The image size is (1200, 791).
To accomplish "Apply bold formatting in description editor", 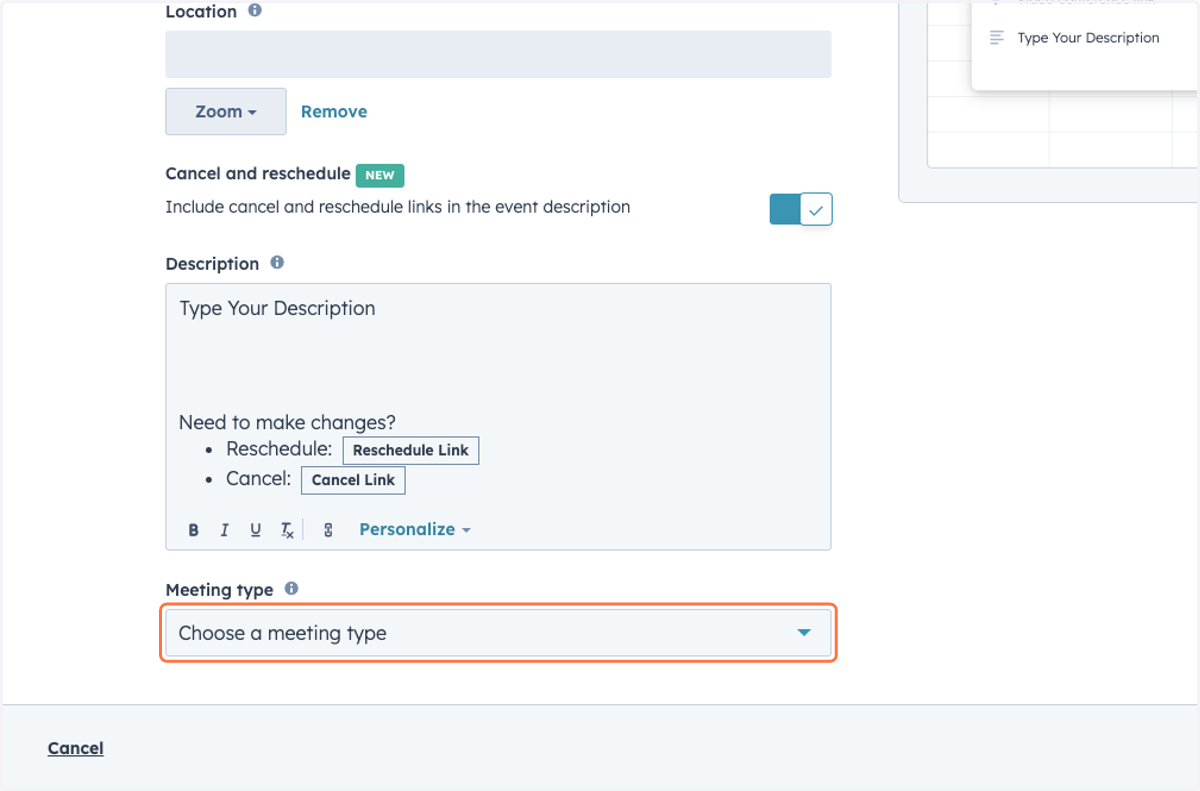I will 193,530.
